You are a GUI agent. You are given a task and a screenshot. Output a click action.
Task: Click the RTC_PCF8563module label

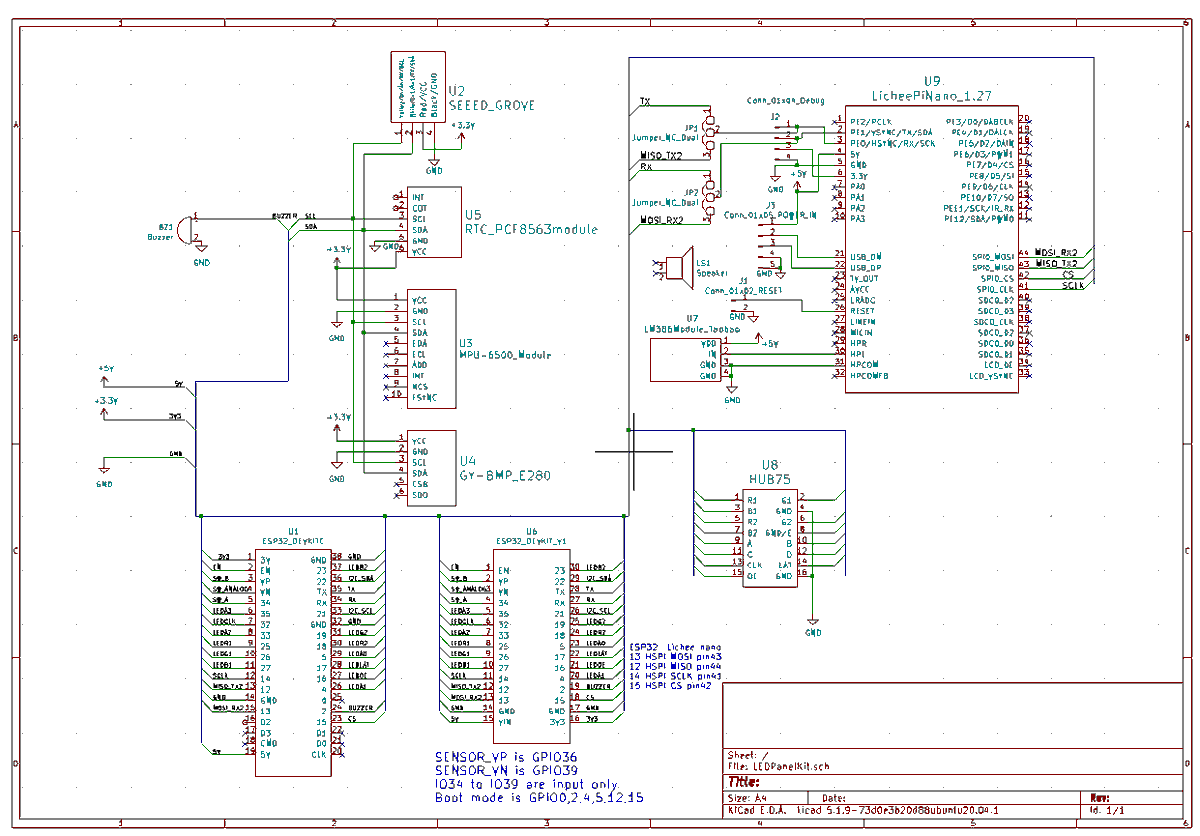pos(530,230)
